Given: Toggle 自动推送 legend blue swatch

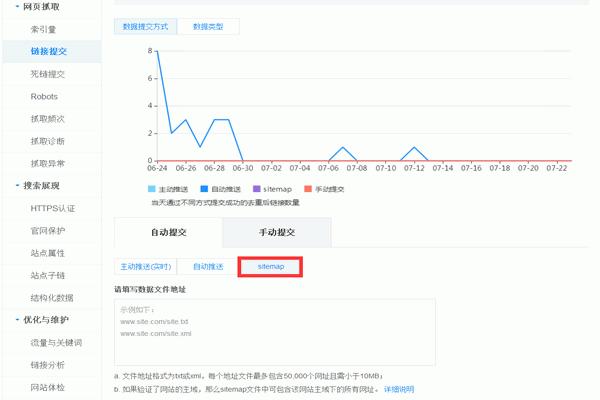Looking at the screenshot, I should click(204, 189).
